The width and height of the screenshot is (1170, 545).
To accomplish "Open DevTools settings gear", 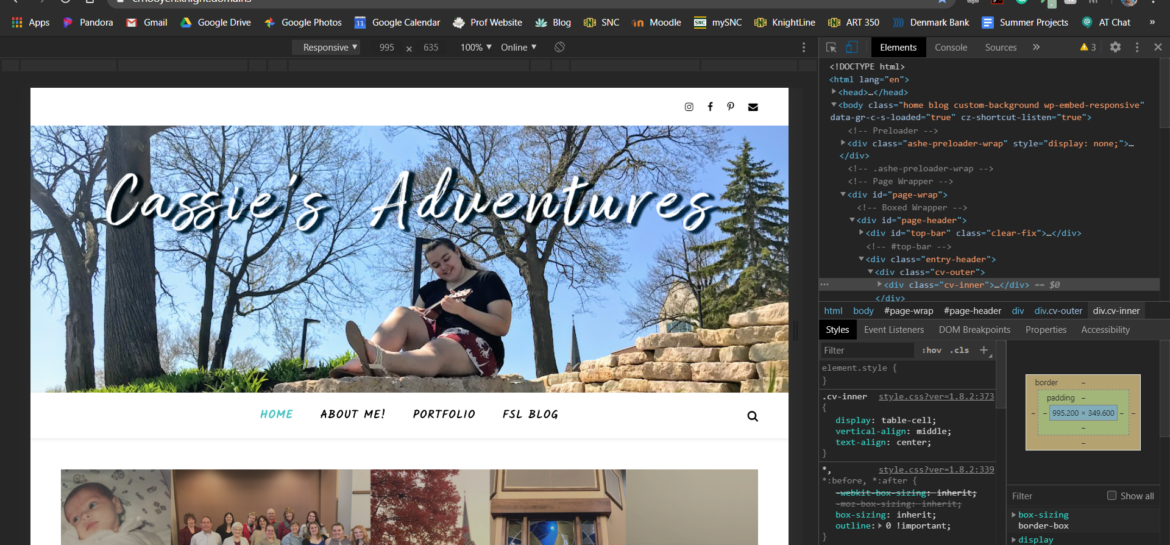I will coord(1115,47).
